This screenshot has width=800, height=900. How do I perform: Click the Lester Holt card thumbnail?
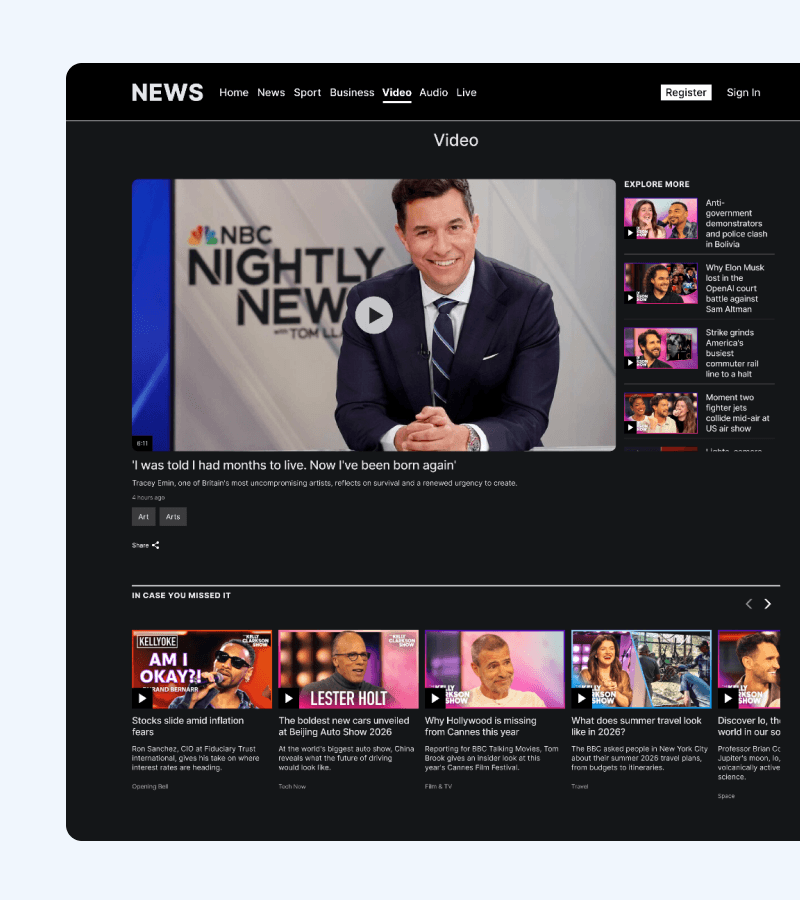(x=348, y=669)
